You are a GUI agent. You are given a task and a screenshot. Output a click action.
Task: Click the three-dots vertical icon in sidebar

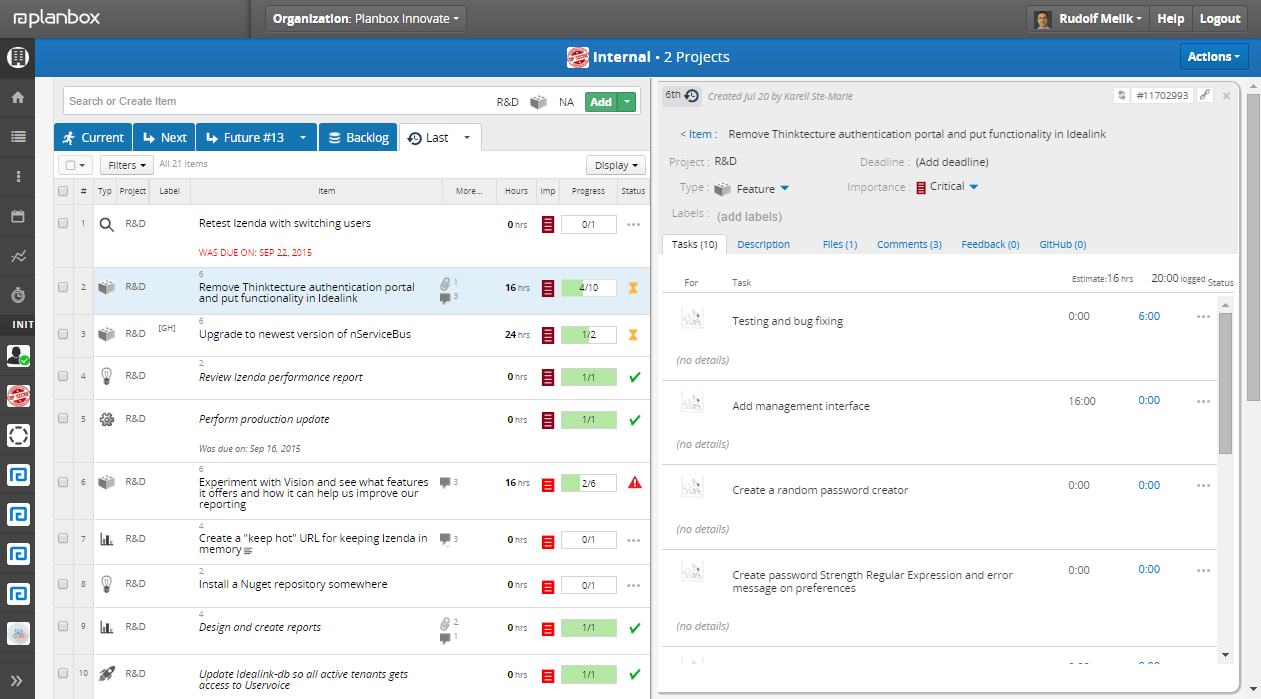17,177
